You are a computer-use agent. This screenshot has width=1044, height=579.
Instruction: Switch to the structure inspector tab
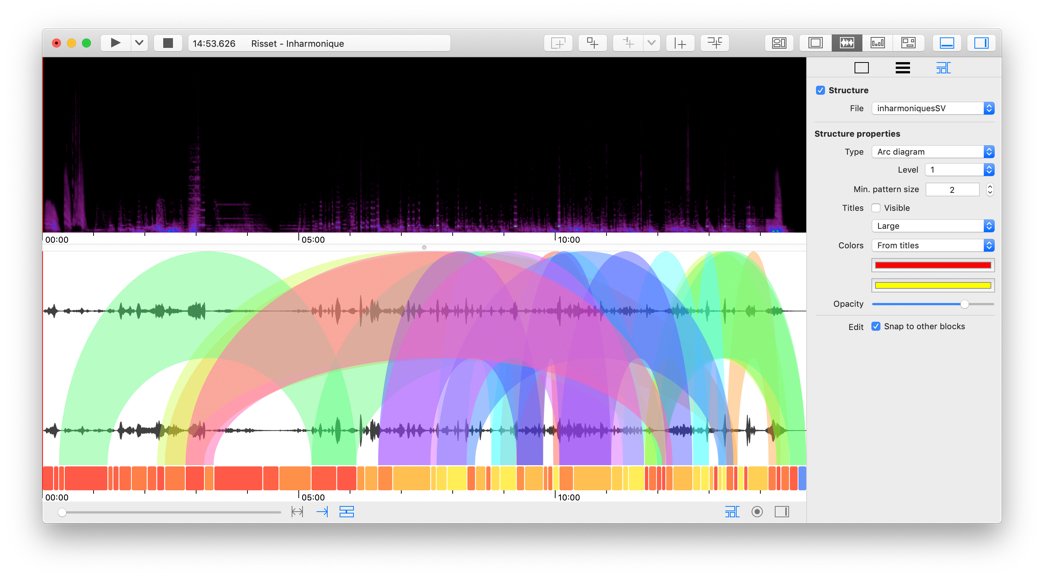pyautogui.click(x=943, y=68)
